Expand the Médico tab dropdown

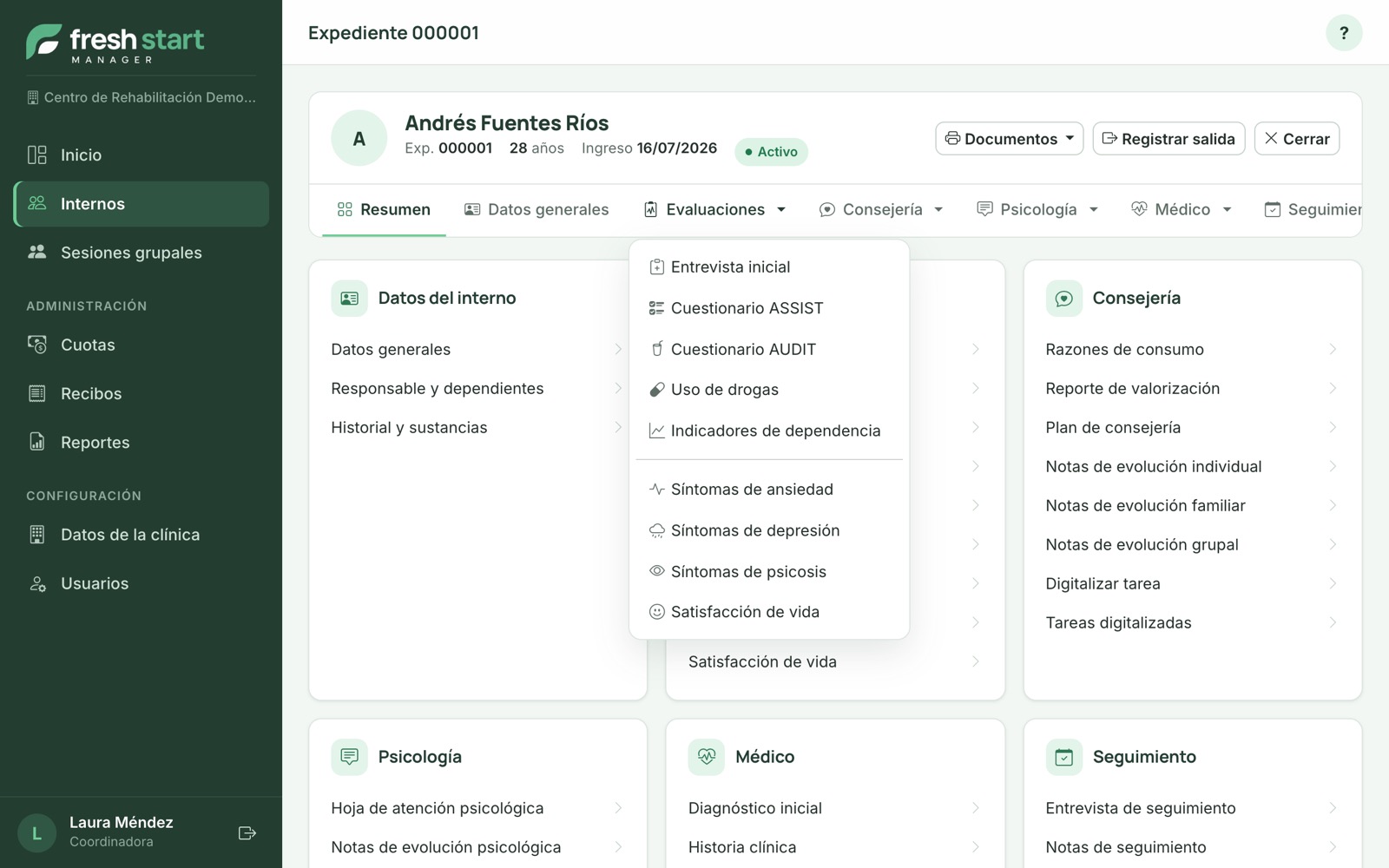click(1181, 209)
